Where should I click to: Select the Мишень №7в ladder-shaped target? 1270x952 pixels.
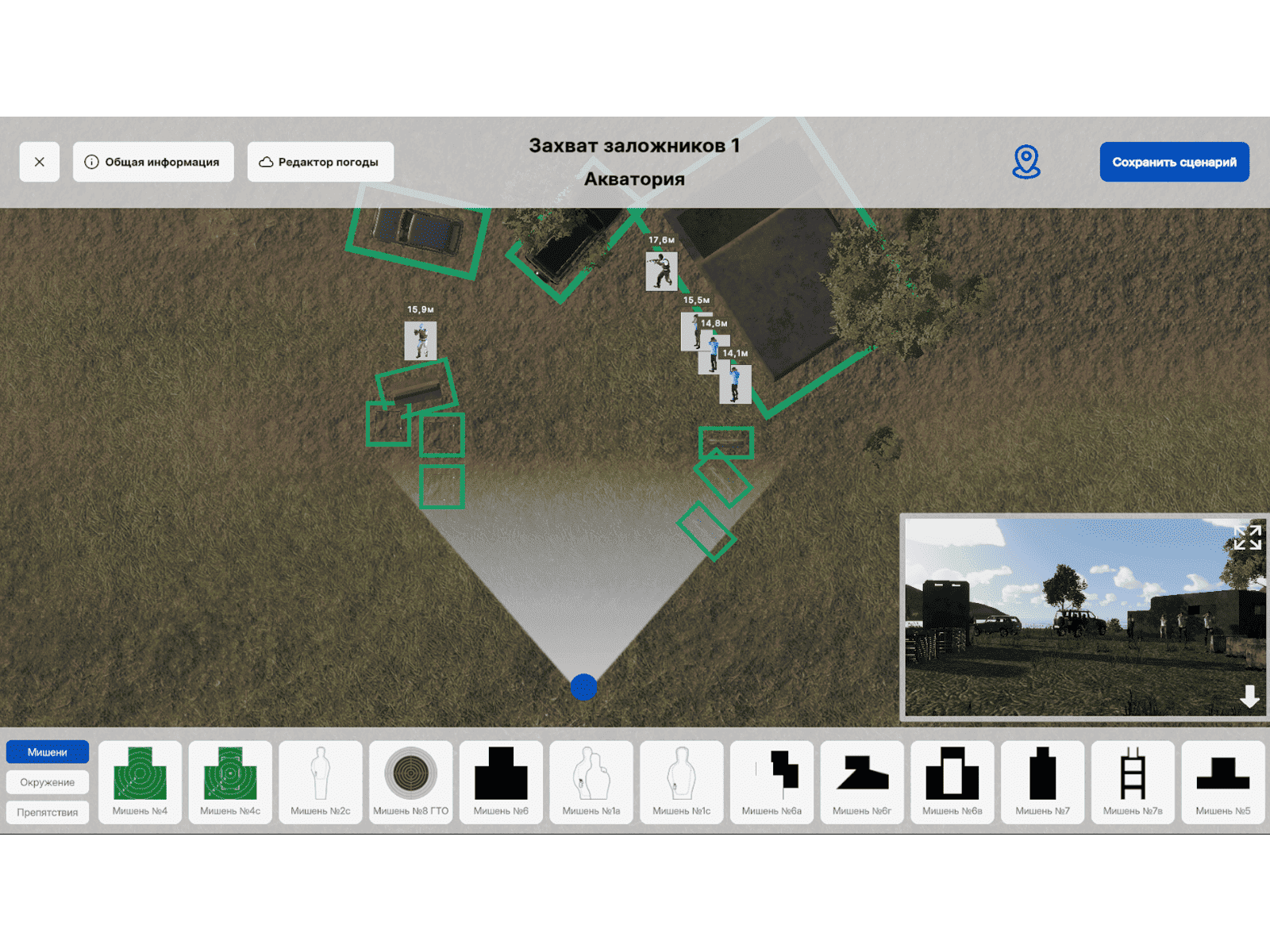pyautogui.click(x=1132, y=781)
